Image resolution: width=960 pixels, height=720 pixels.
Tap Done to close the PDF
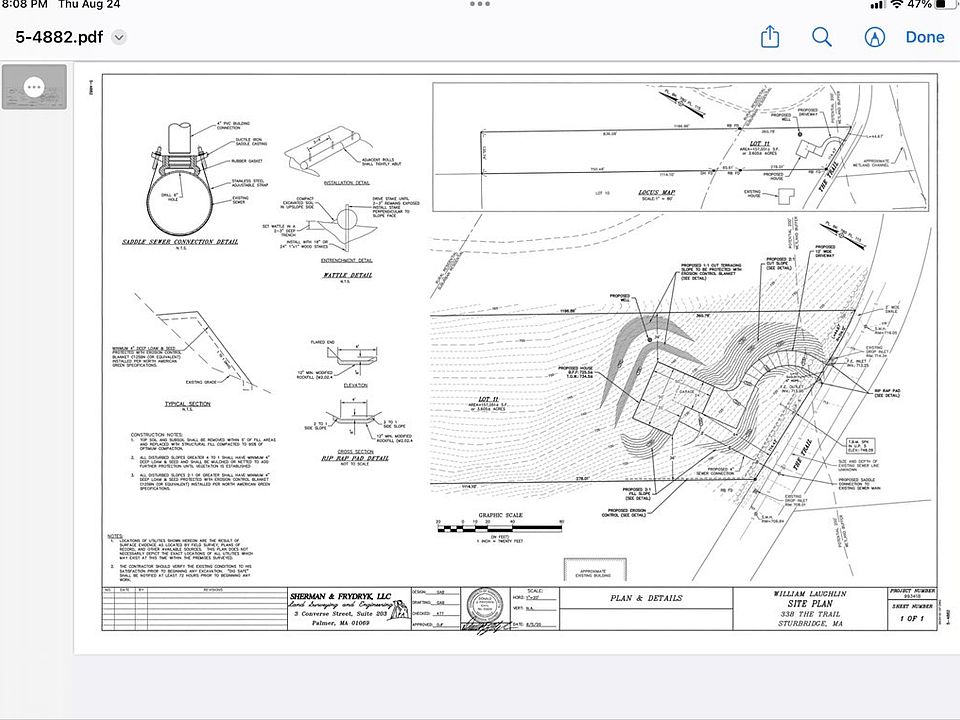pos(924,37)
